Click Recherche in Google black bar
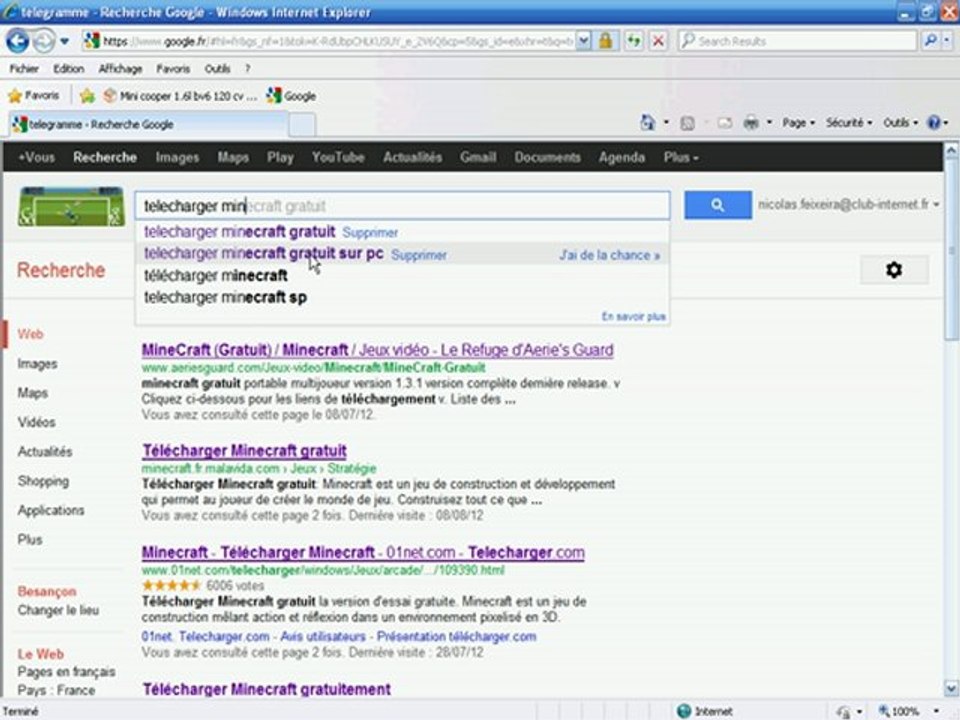This screenshot has height=720, width=960. [x=105, y=157]
